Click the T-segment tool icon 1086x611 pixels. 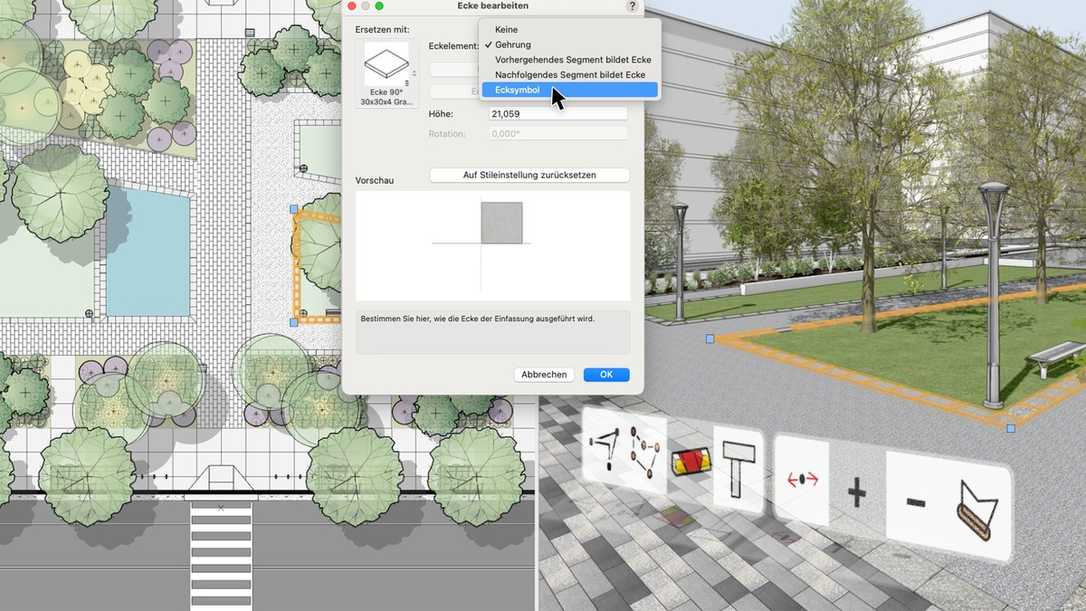click(738, 468)
